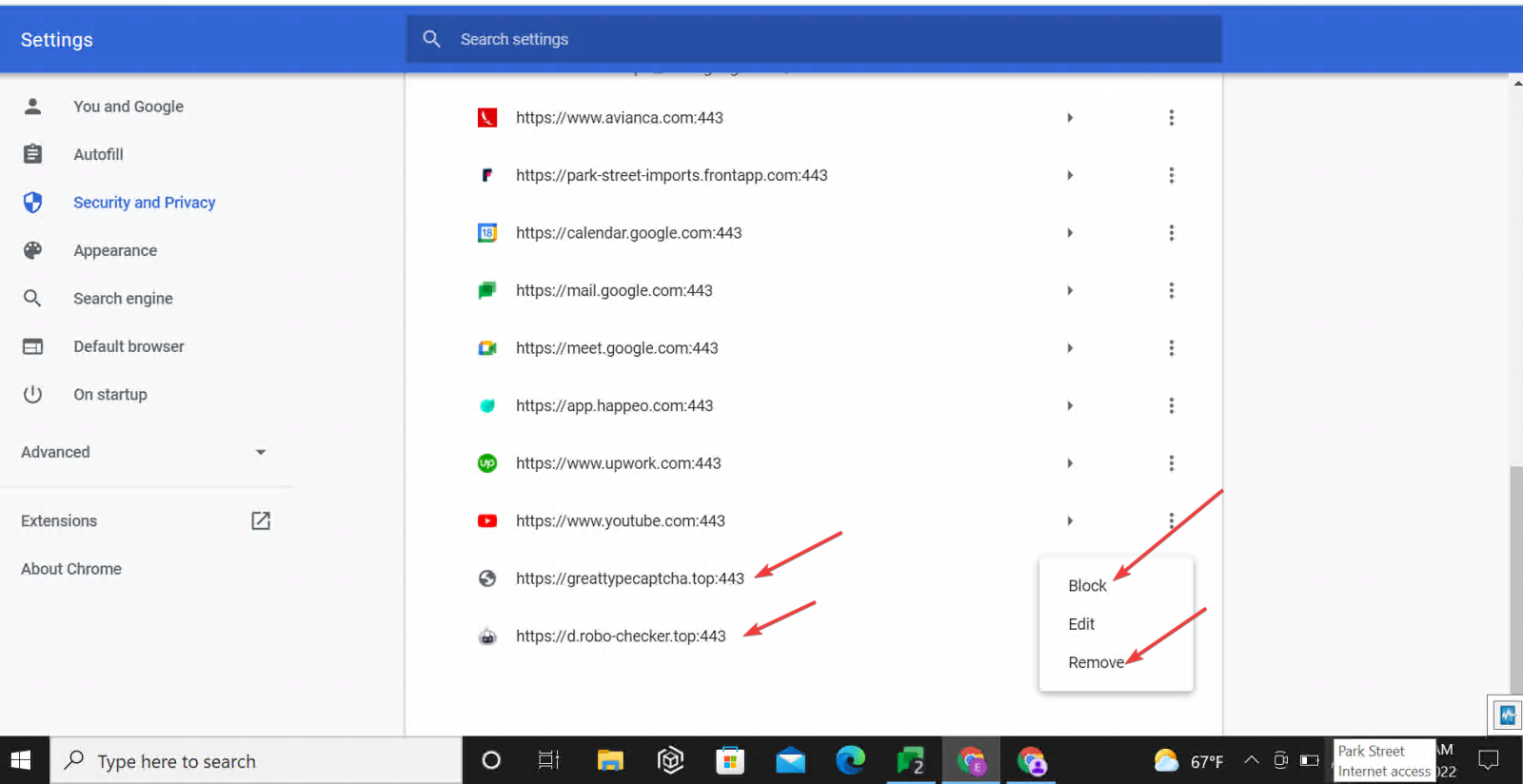
Task: Open Extensions page
Action: pyautogui.click(x=59, y=520)
